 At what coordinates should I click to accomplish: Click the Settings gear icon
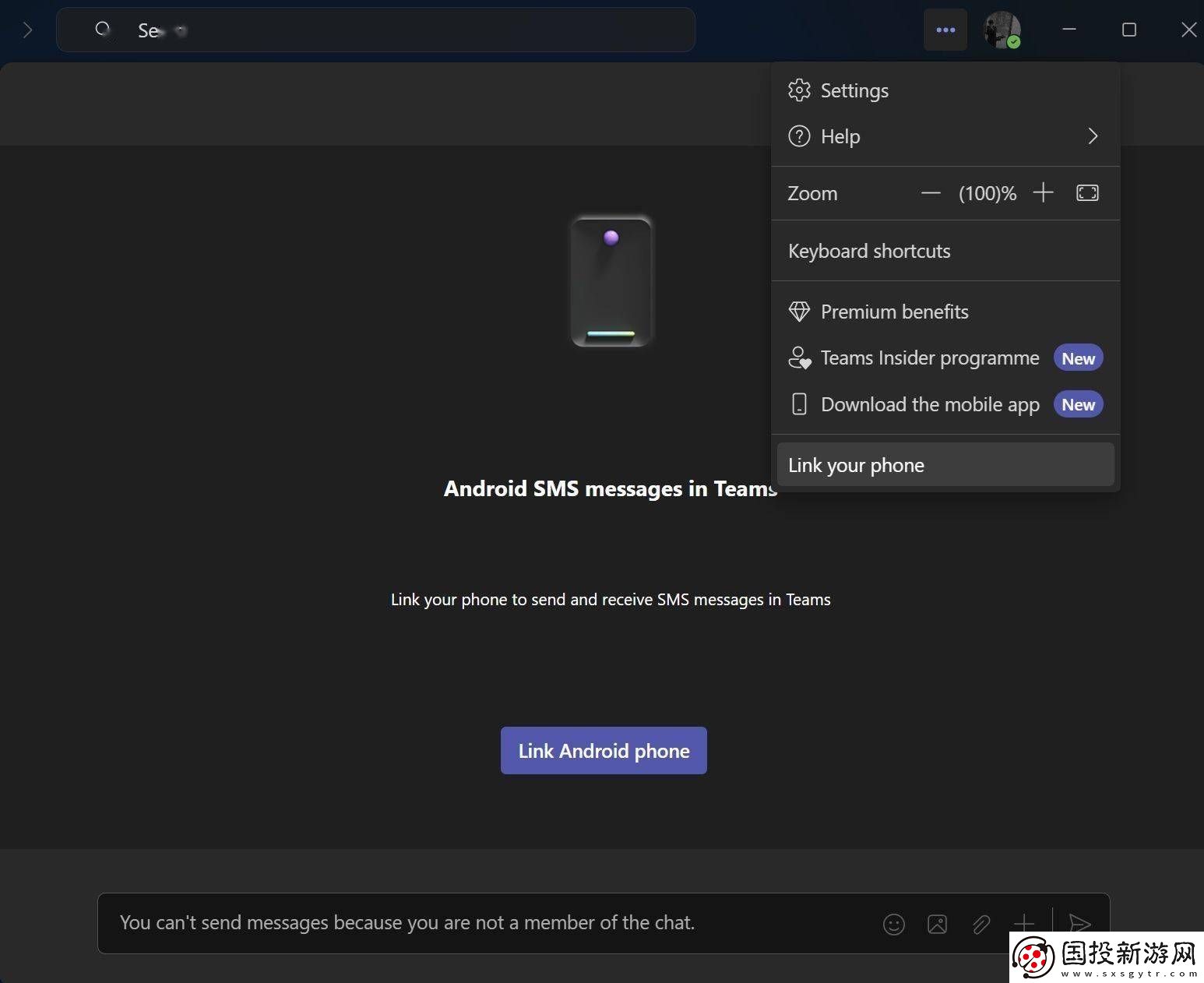(799, 90)
